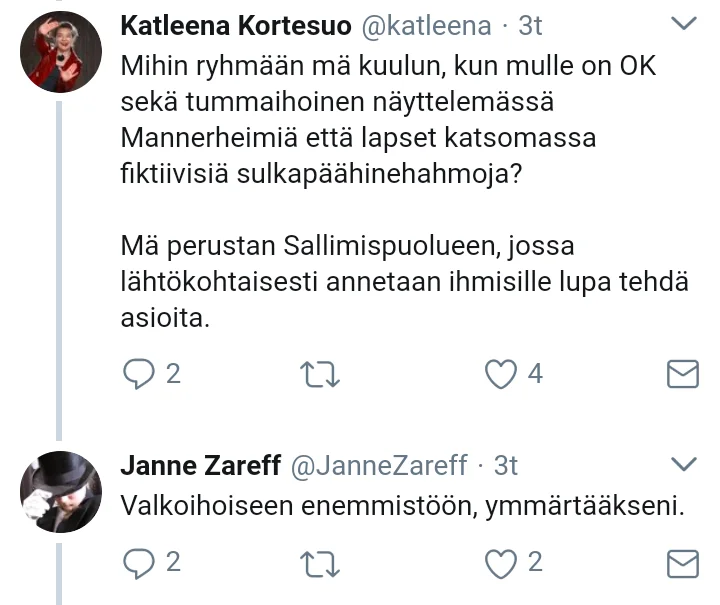
Task: Open Janne Zareff's profile by name
Action: (x=199, y=465)
